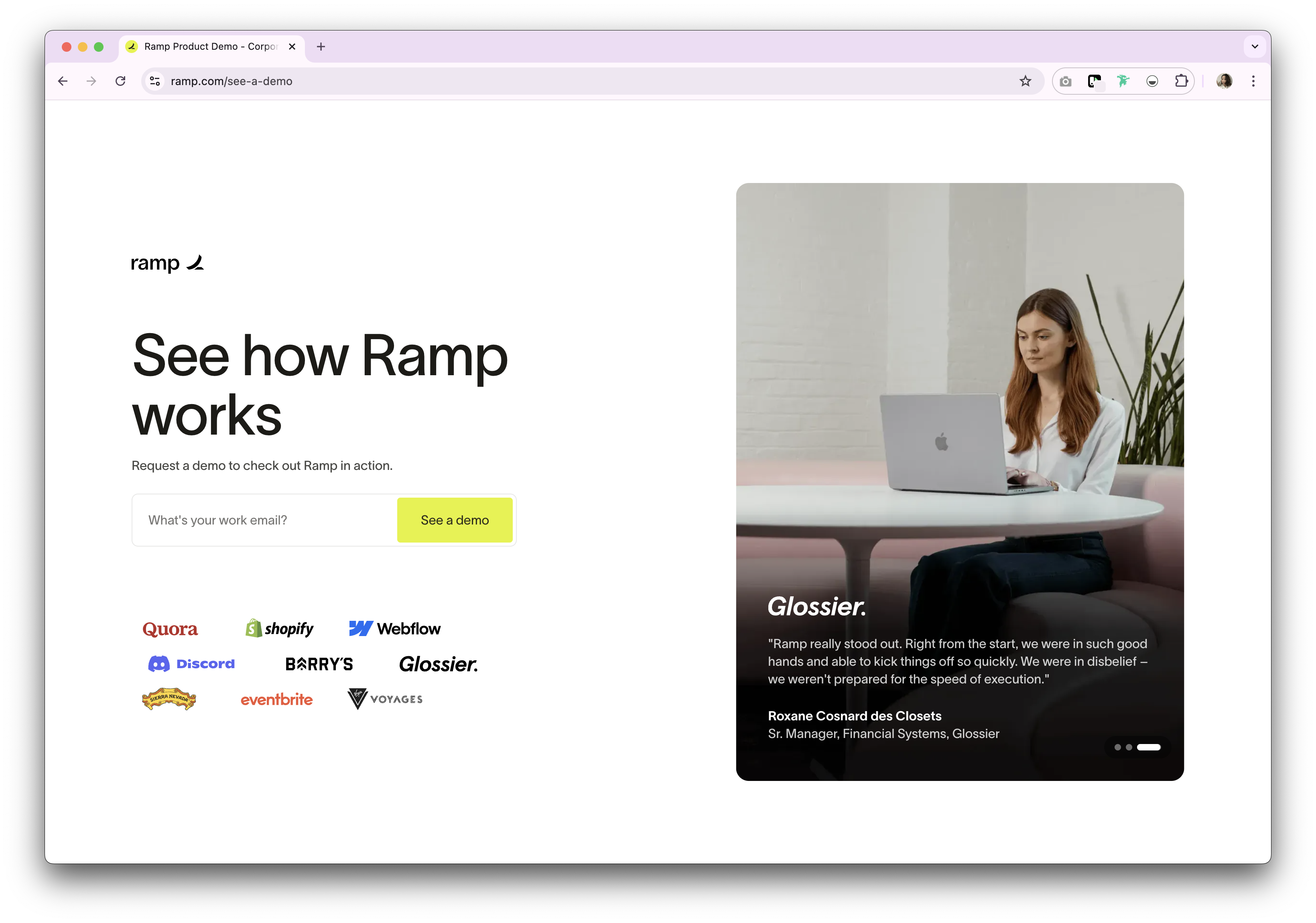This screenshot has width=1316, height=923.
Task: Open the Extensions puzzle piece menu
Action: [x=1181, y=81]
